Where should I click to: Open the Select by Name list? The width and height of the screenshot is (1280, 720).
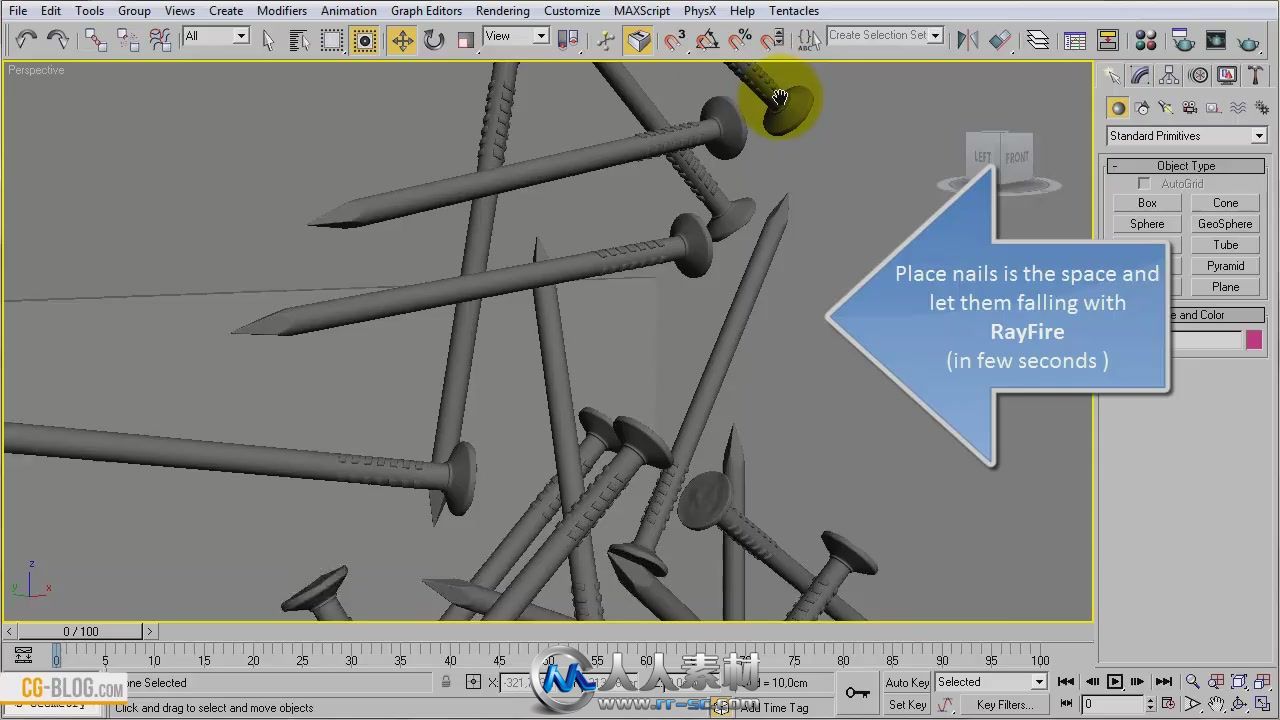299,40
